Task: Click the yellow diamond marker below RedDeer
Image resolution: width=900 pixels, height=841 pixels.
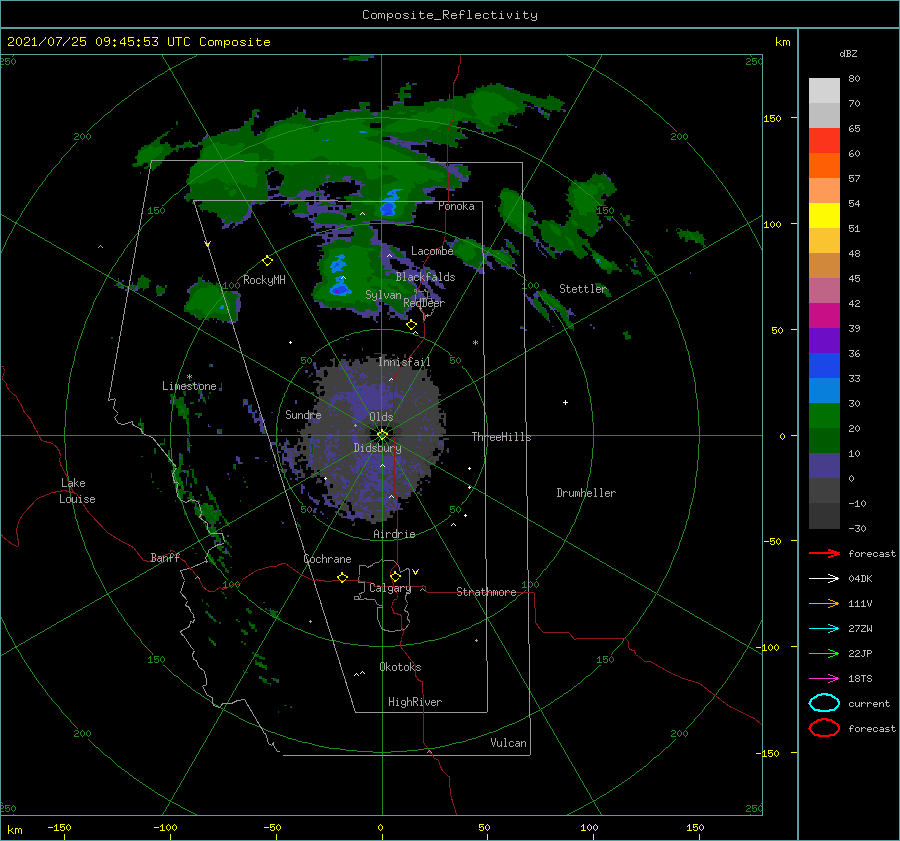Action: pyautogui.click(x=412, y=325)
